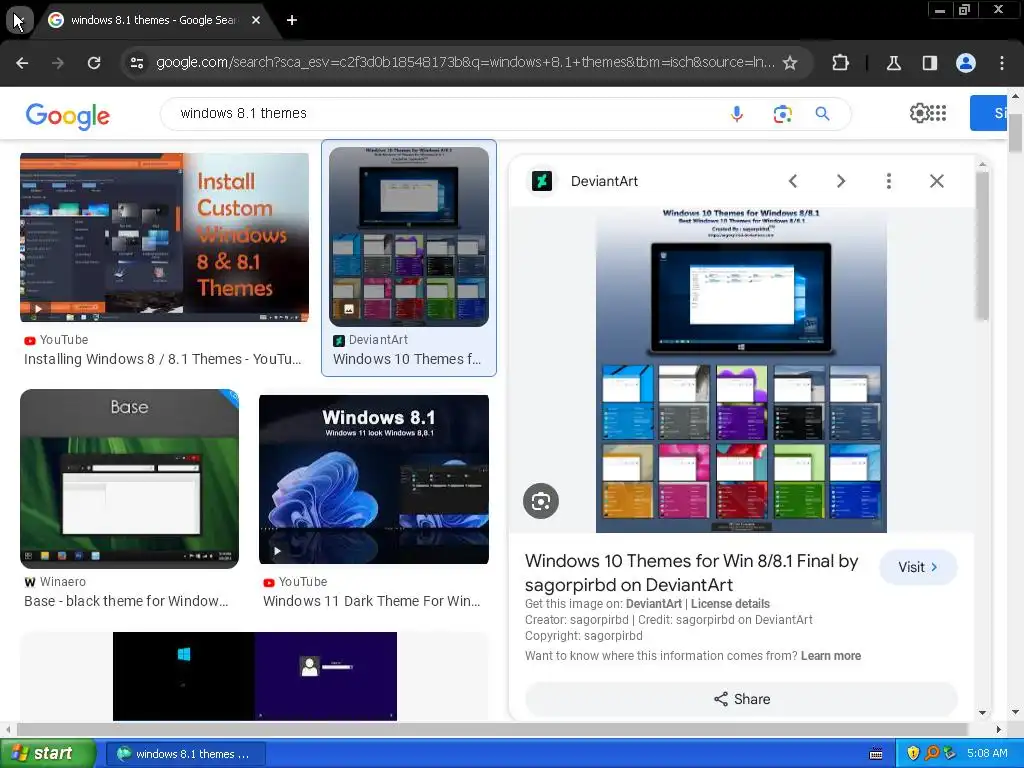Open Base - black theme for Windows link
Viewport: 1024px width, 768px height.
click(x=126, y=601)
